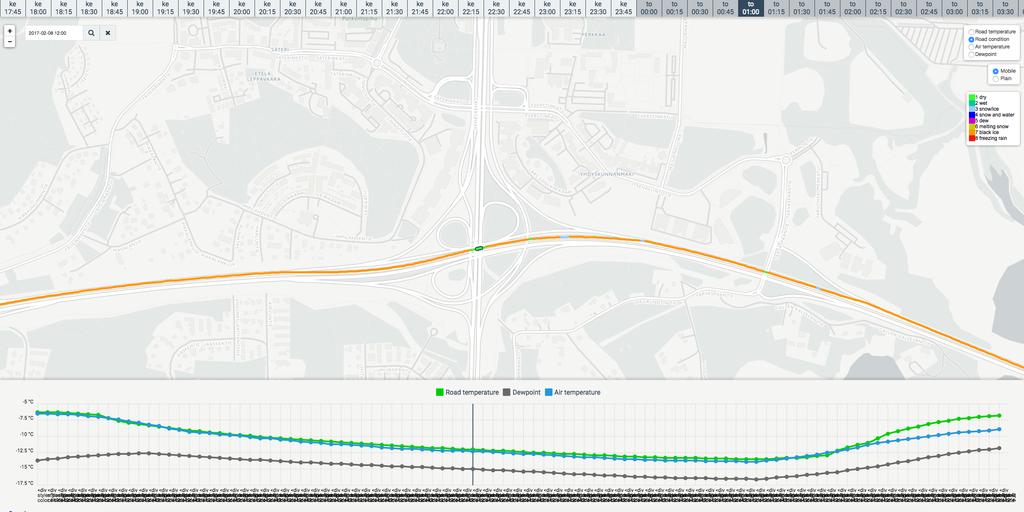Click the '2 wet' legend label
Viewport: 1024px width, 512px height.
point(981,103)
